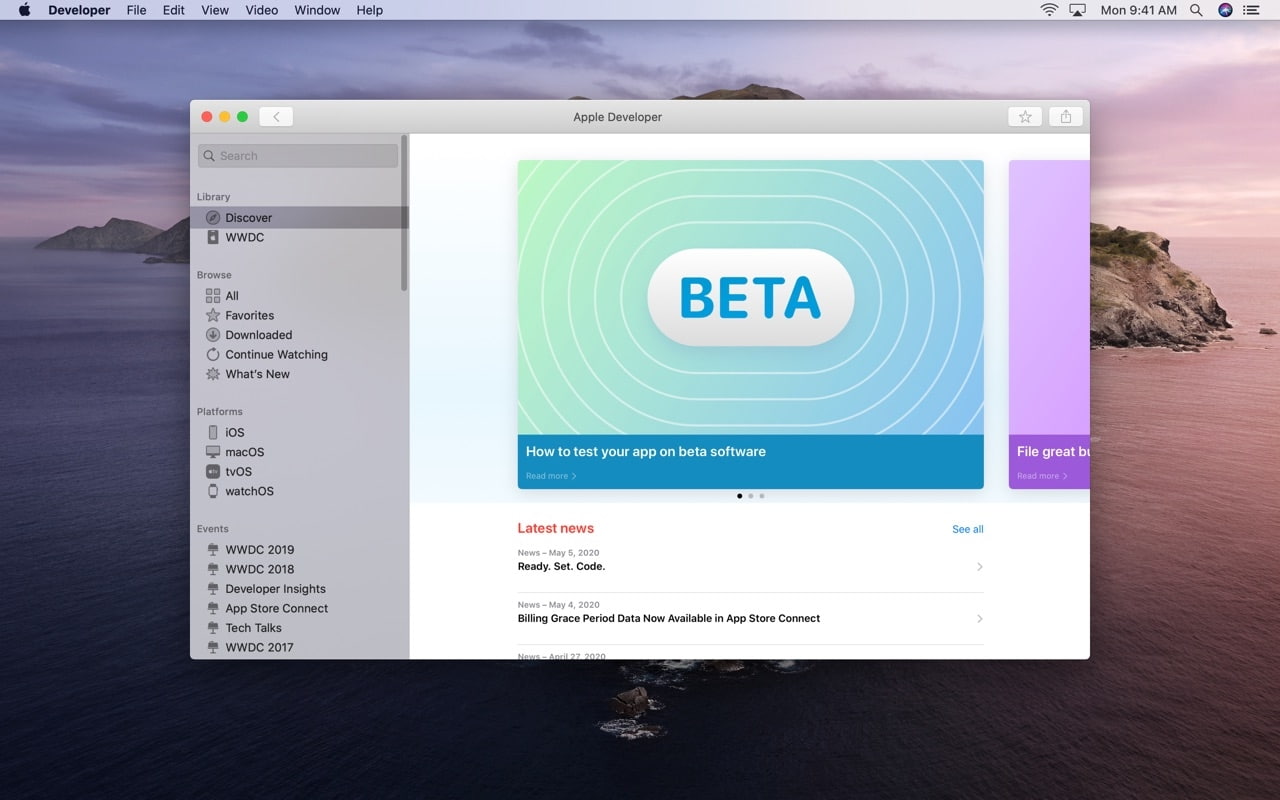Switch to third carousel page dot
This screenshot has width=1280, height=800.
(762, 496)
